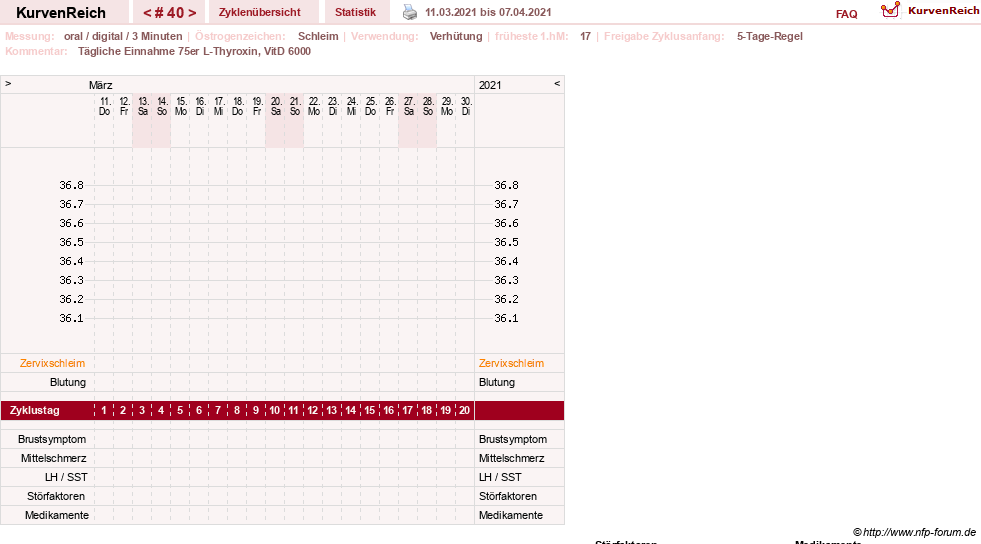The image size is (981, 544).
Task: Click date column 11. Do
Action: 104,106
